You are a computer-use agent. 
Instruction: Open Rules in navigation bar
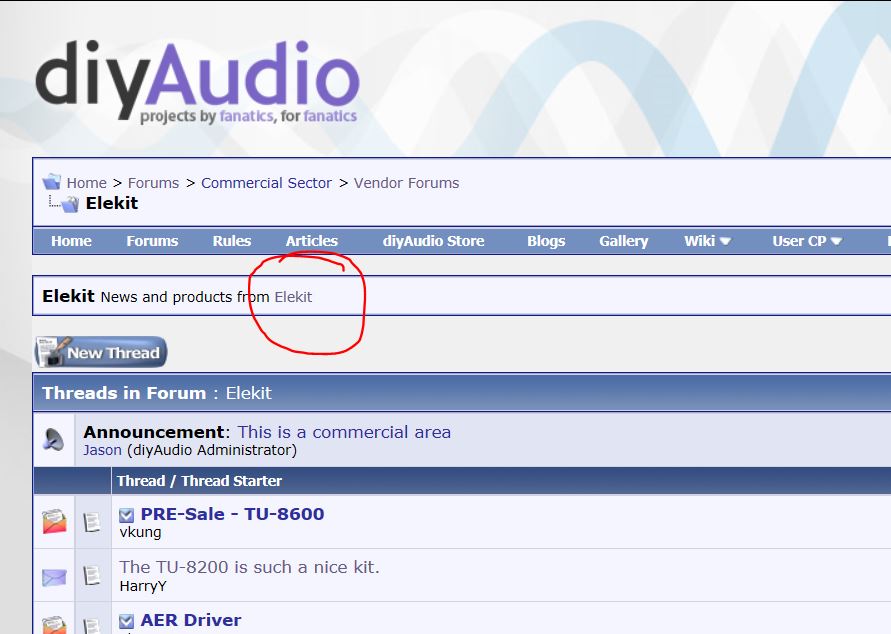(x=232, y=241)
